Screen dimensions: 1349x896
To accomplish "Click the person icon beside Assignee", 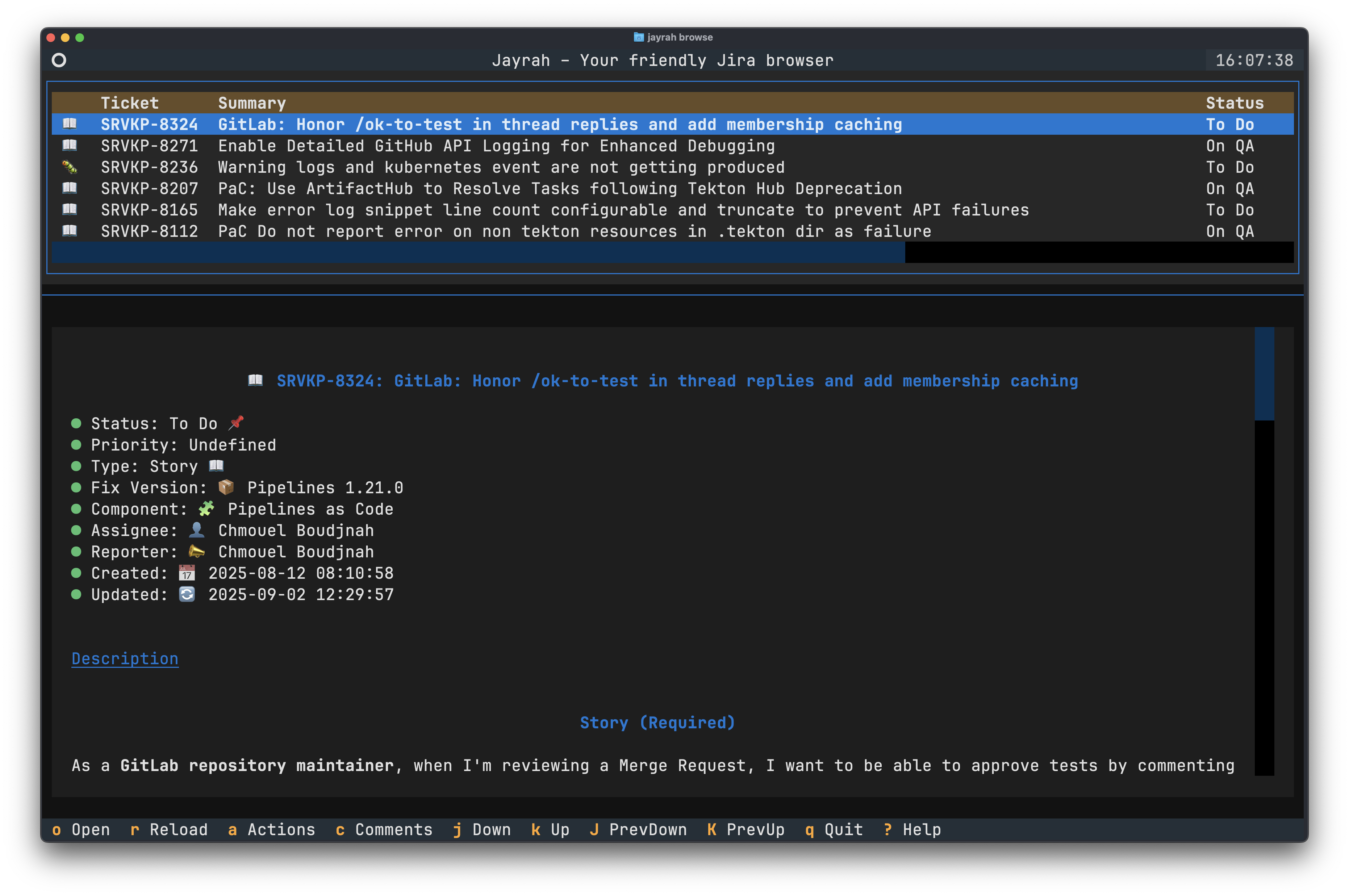I will (x=197, y=530).
